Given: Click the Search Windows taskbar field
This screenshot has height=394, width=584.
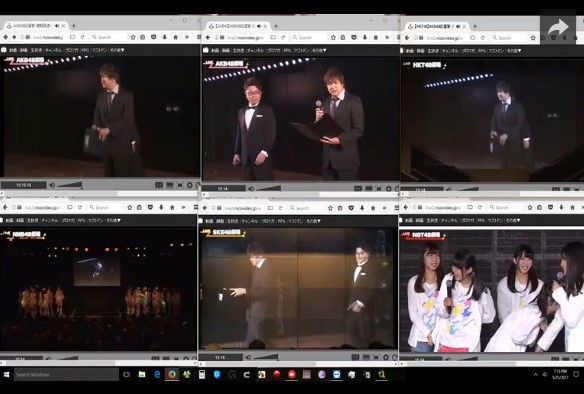Looking at the screenshot, I should [x=66, y=374].
